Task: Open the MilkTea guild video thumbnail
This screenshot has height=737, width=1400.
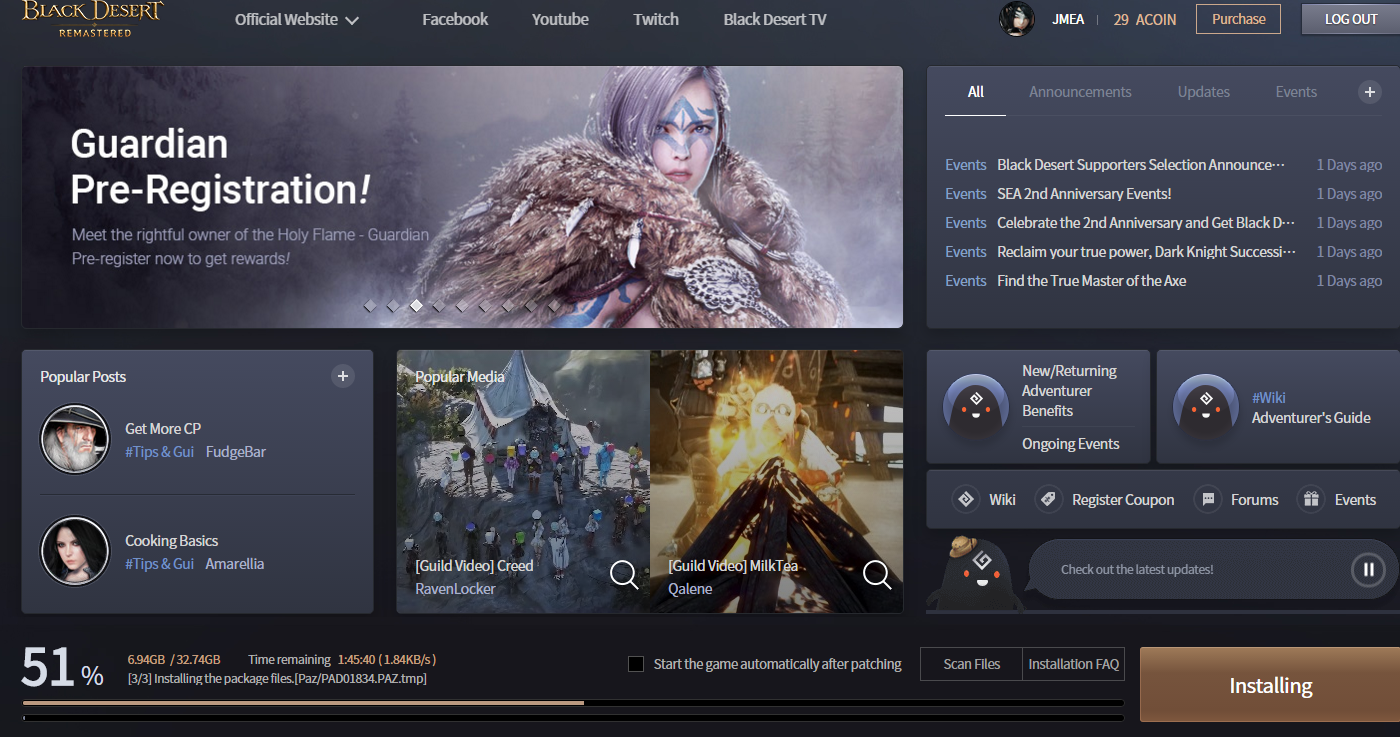Action: 776,481
